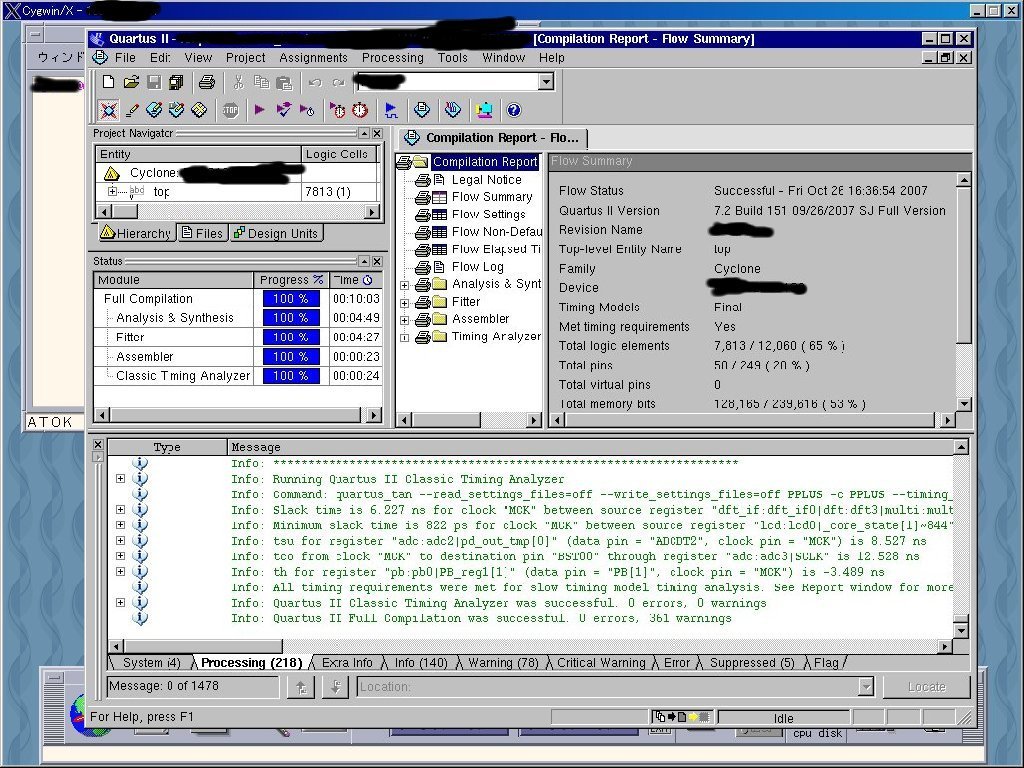Image resolution: width=1024 pixels, height=768 pixels.
Task: Click the next message down arrow button
Action: point(335,687)
